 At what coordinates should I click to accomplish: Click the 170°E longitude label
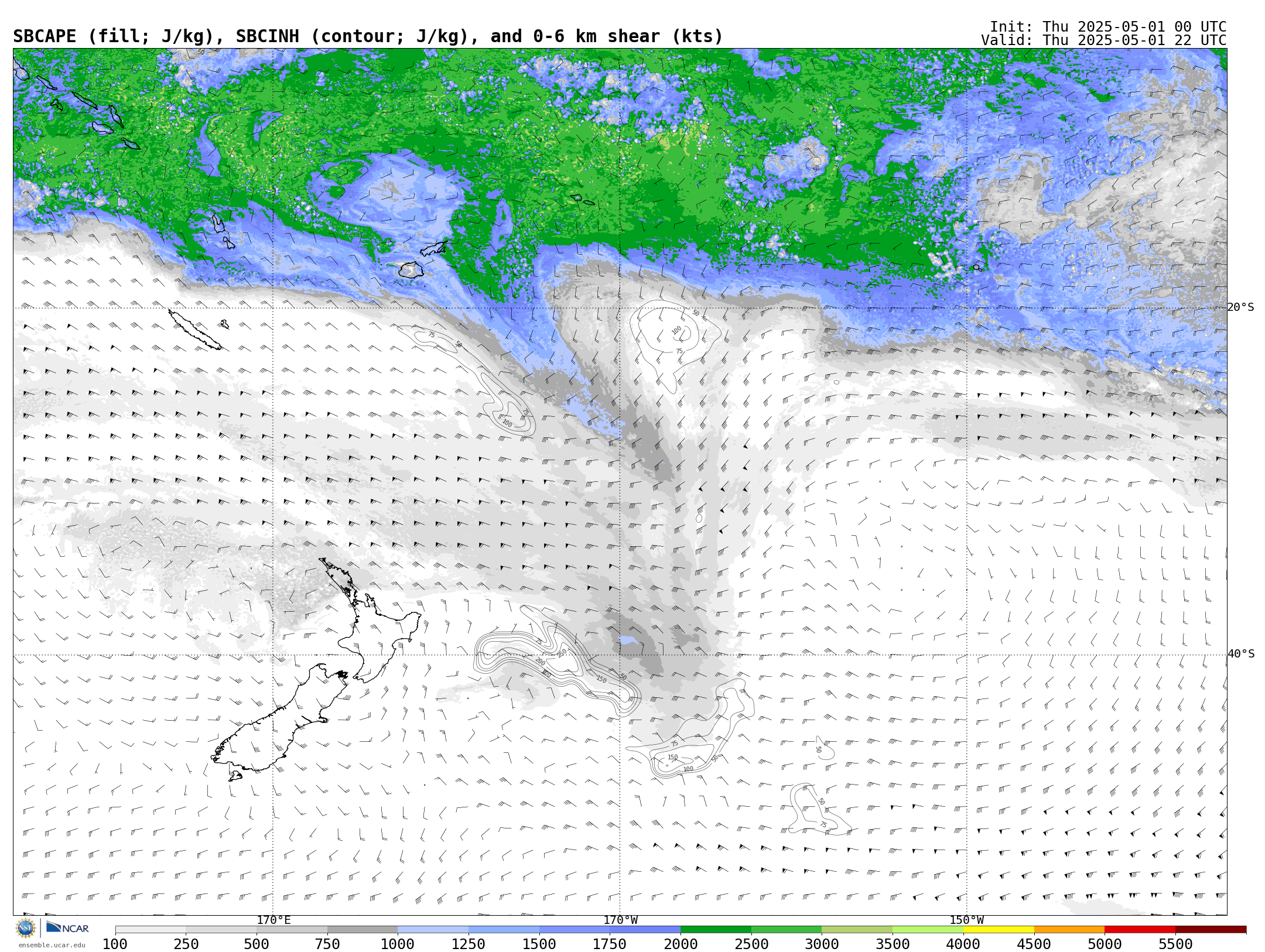click(273, 920)
